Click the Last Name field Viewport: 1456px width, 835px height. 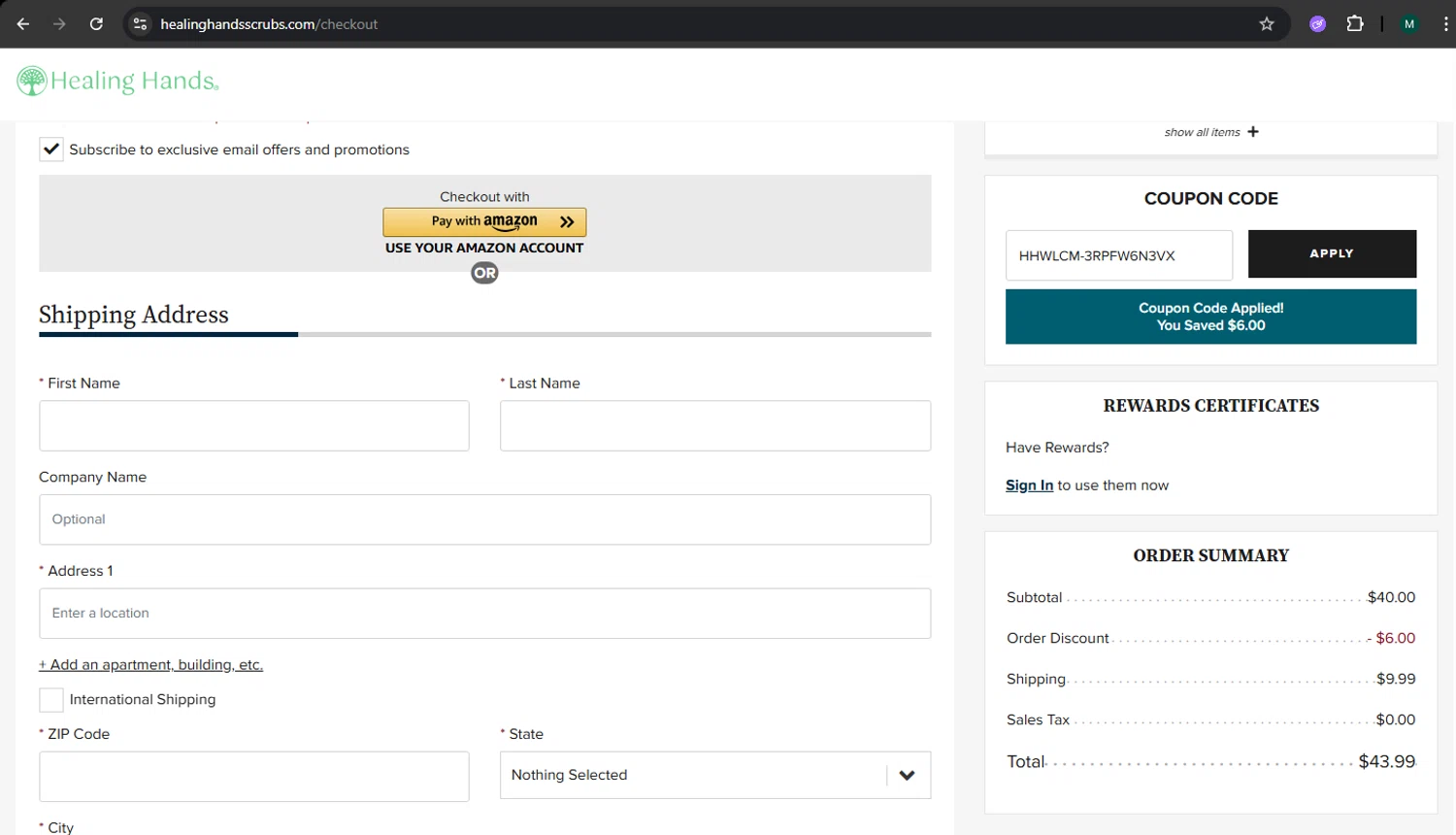click(715, 425)
